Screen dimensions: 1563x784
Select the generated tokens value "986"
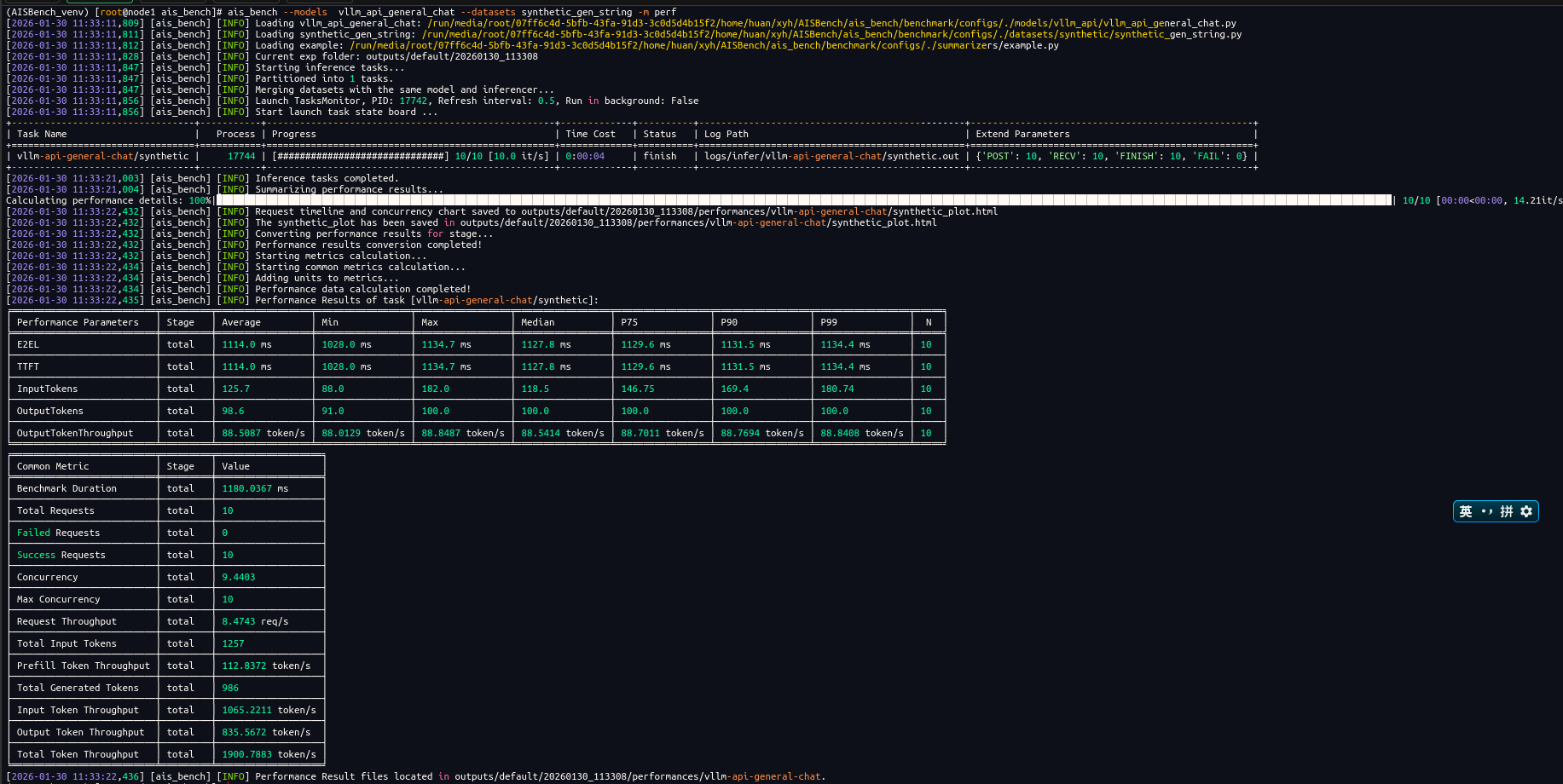point(230,688)
